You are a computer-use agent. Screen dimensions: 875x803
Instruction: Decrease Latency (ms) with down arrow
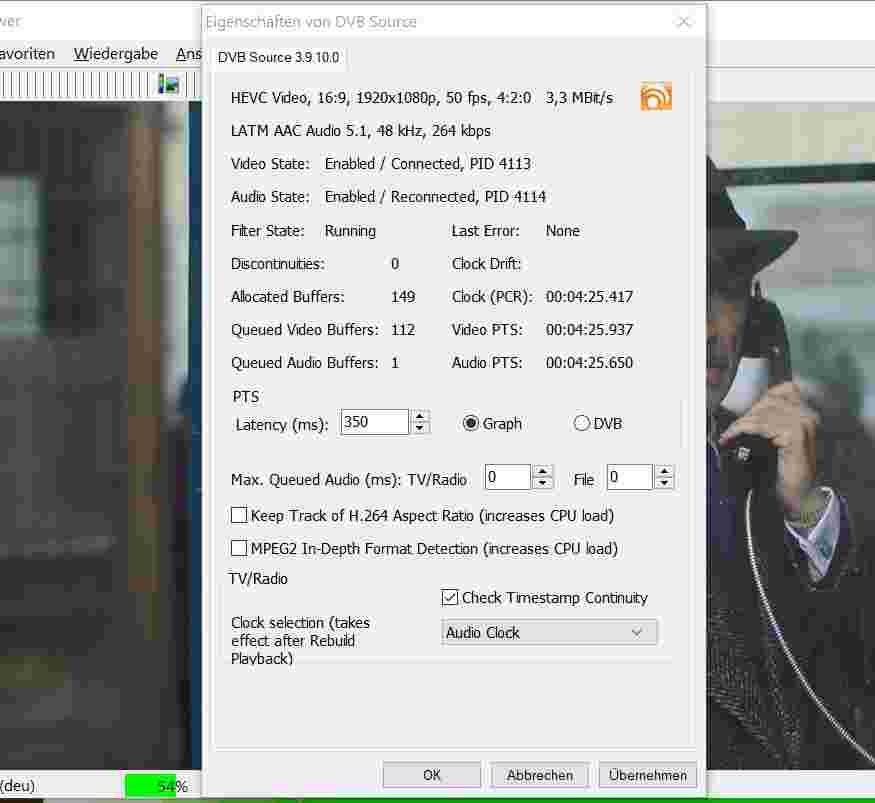420,429
